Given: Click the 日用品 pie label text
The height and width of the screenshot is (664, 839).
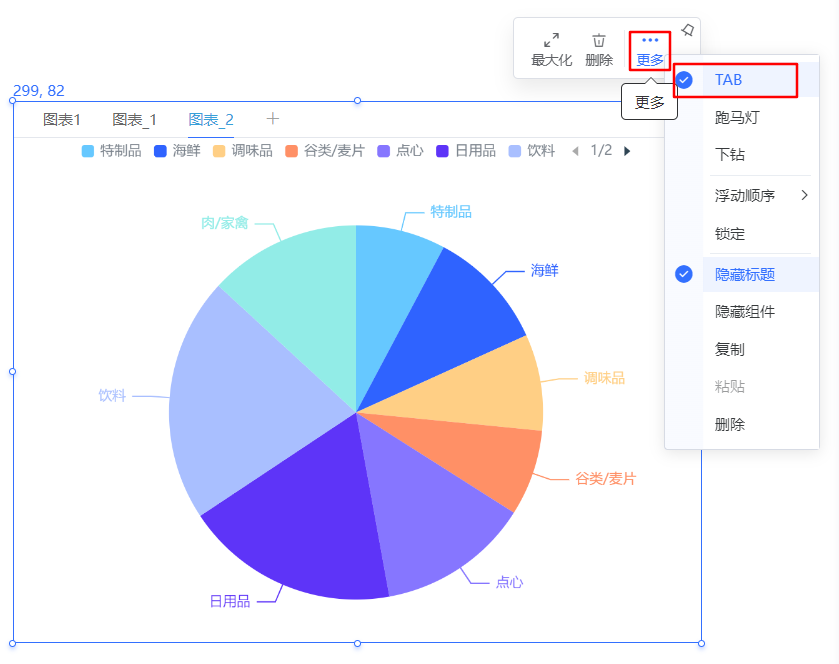Looking at the screenshot, I should [230, 601].
